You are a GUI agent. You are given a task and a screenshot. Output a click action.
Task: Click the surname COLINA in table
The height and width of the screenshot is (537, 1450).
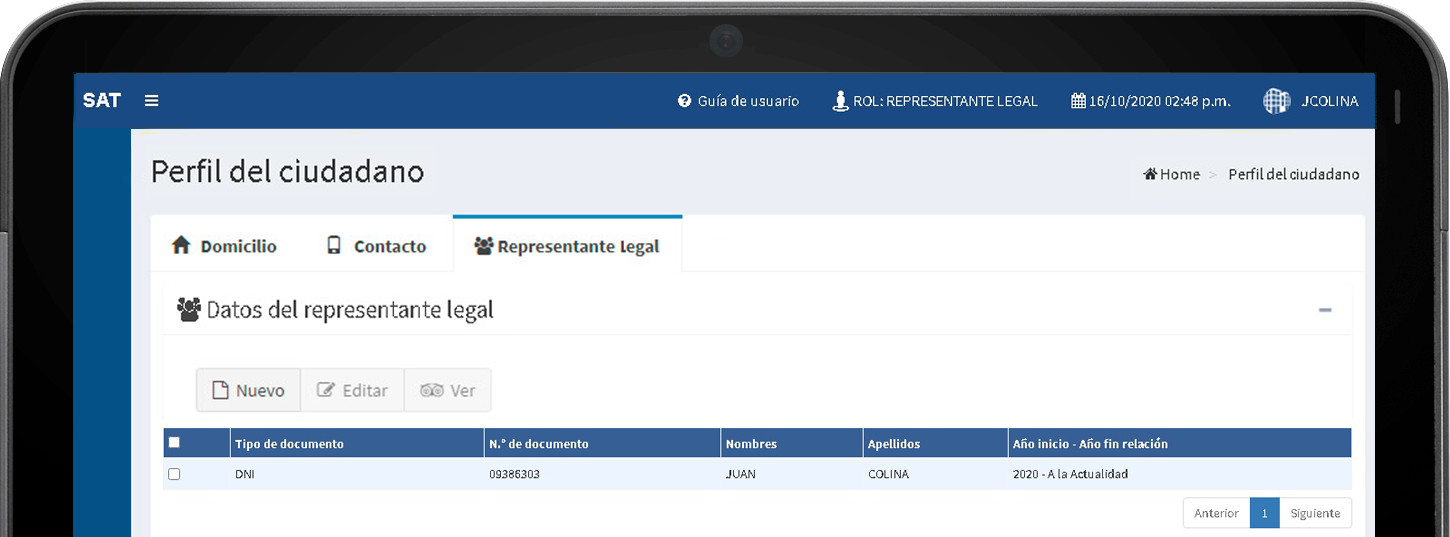tap(889, 474)
